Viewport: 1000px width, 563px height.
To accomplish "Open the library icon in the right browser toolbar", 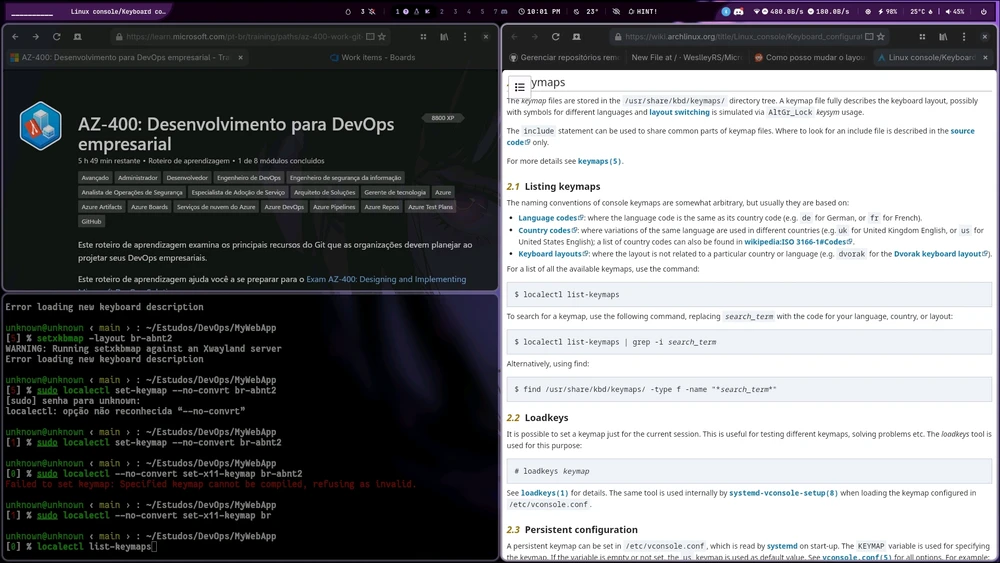I will (942, 37).
